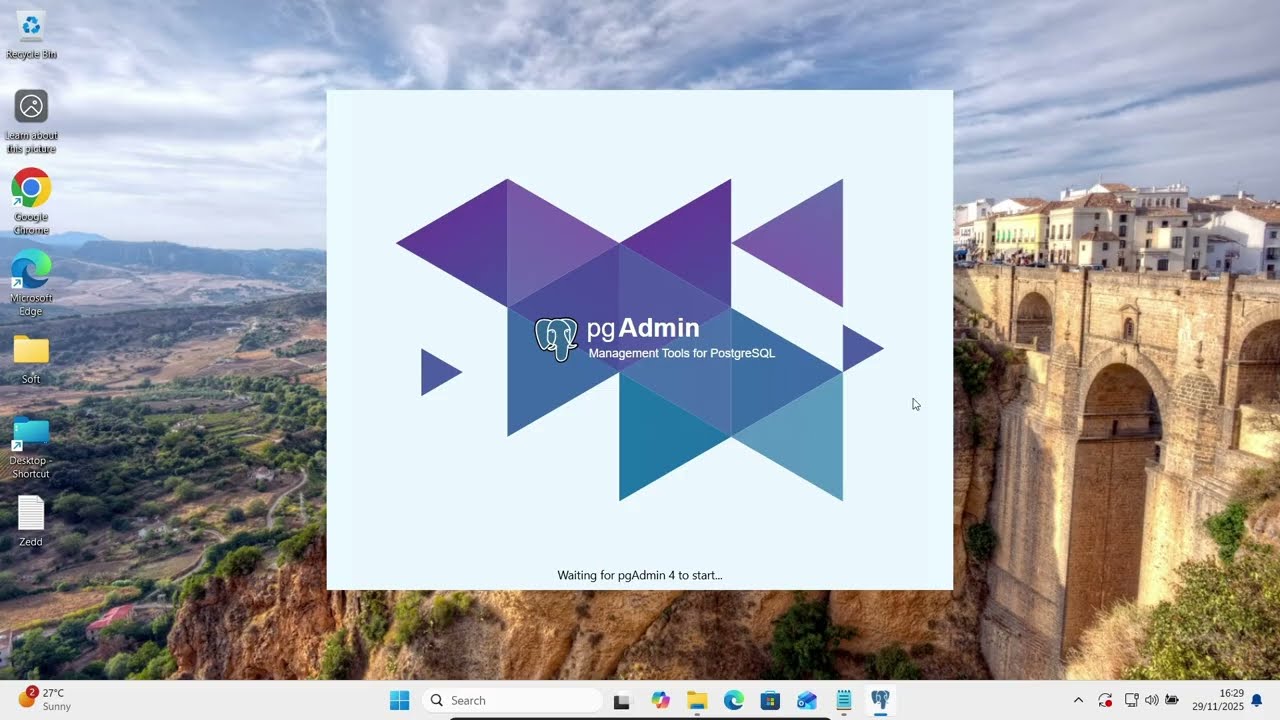Click the taskbar Search box
This screenshot has width=1280, height=720.
(512, 700)
